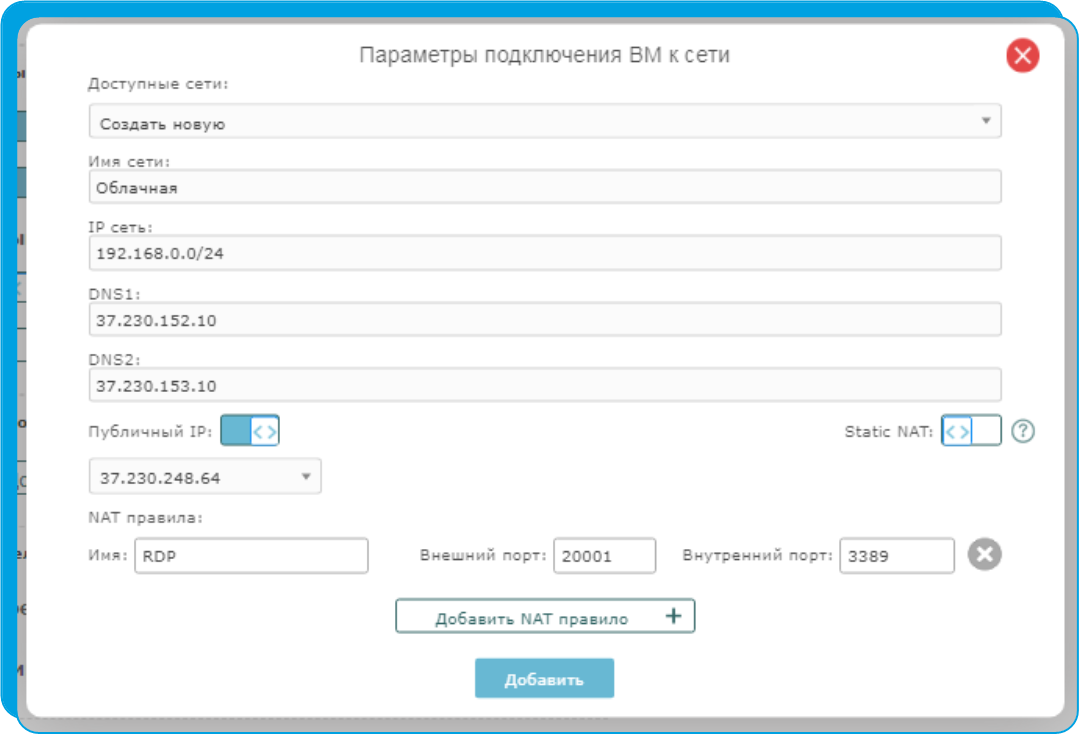Viewport: 1079px width, 734px height.
Task: Close the network connection parameters dialog
Action: pos(1022,56)
